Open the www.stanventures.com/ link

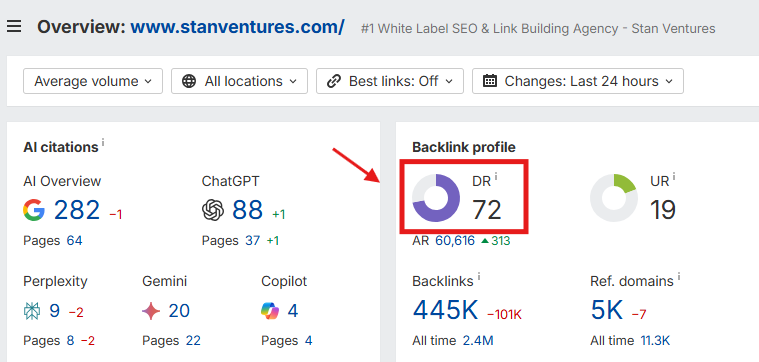tap(237, 27)
